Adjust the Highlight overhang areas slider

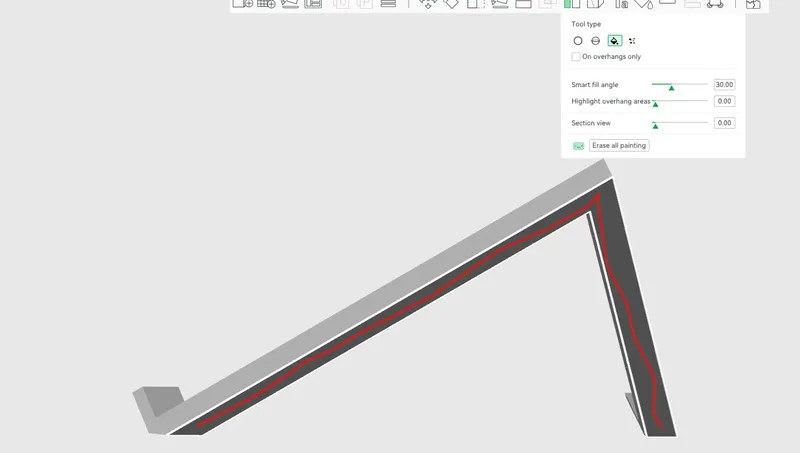click(680, 102)
